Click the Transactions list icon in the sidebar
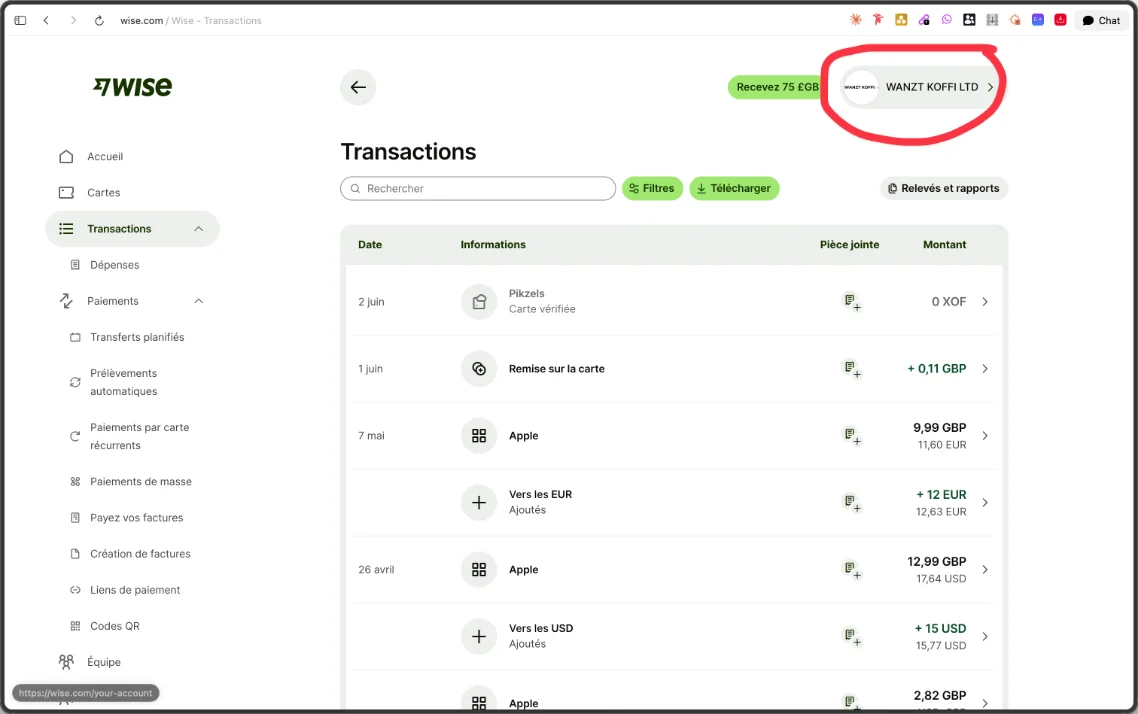The width and height of the screenshot is (1138, 714). (x=66, y=229)
